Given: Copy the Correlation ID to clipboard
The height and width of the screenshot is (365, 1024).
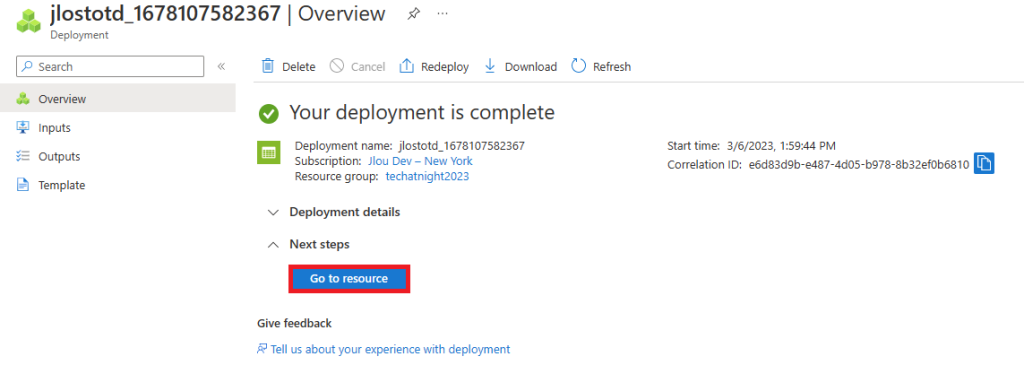Looking at the screenshot, I should 984,163.
